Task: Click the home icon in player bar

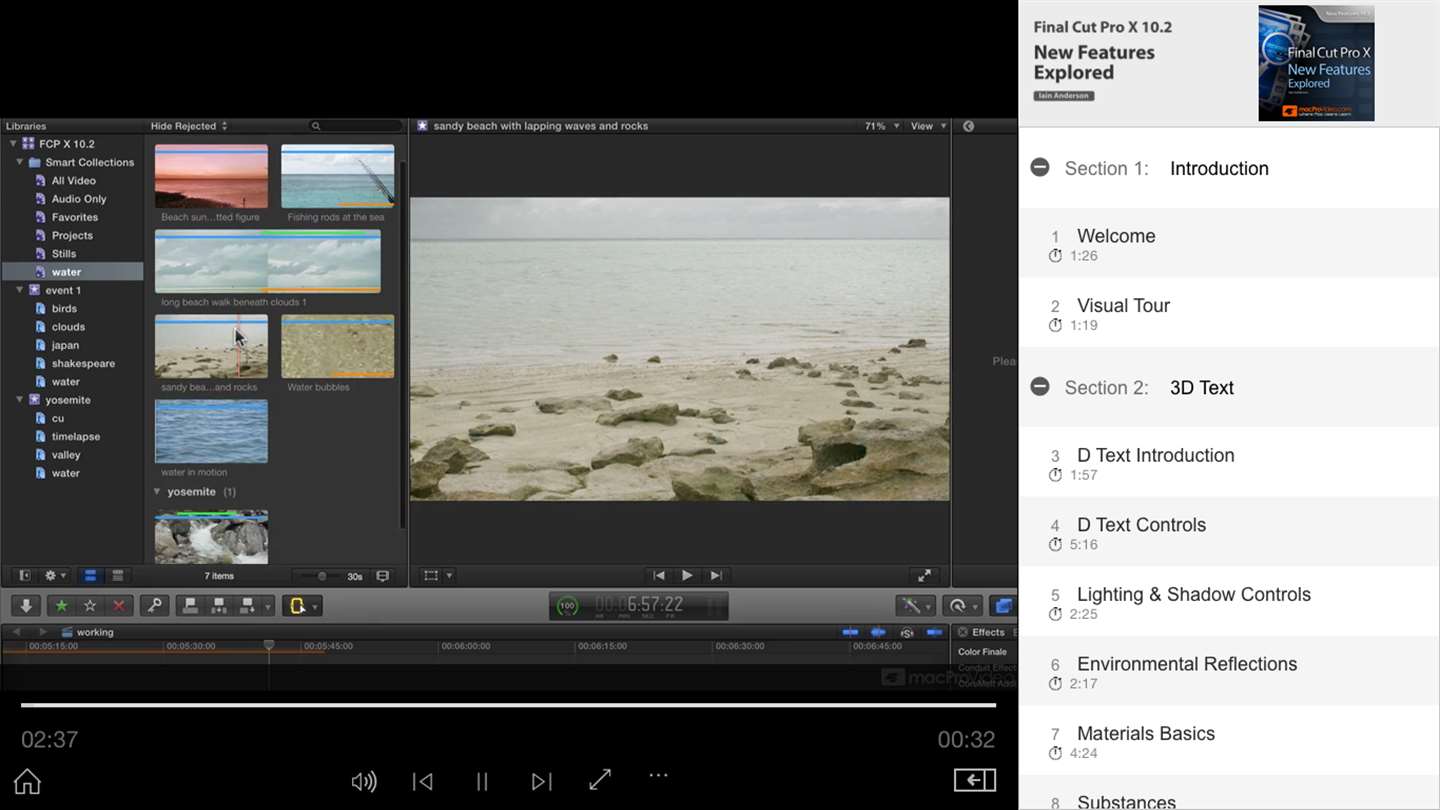Action: (27, 781)
